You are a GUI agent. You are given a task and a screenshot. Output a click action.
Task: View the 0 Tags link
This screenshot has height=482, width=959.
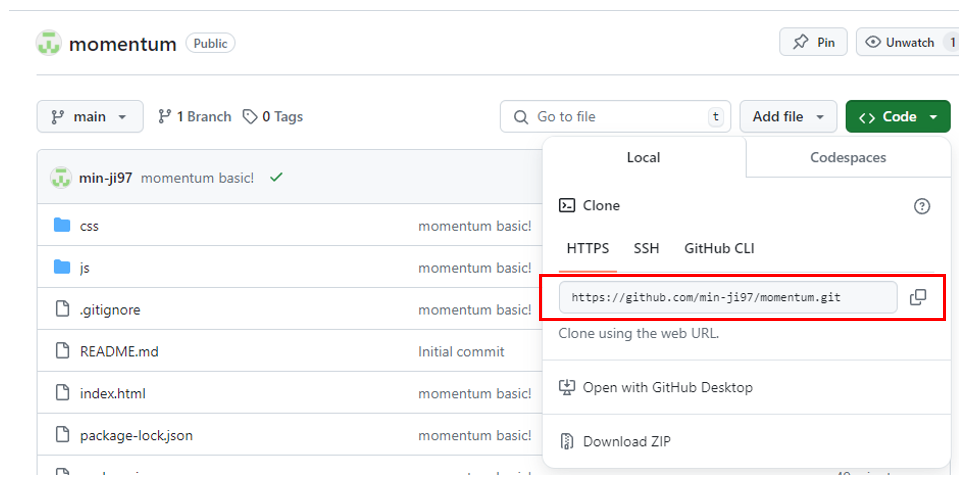tap(273, 116)
